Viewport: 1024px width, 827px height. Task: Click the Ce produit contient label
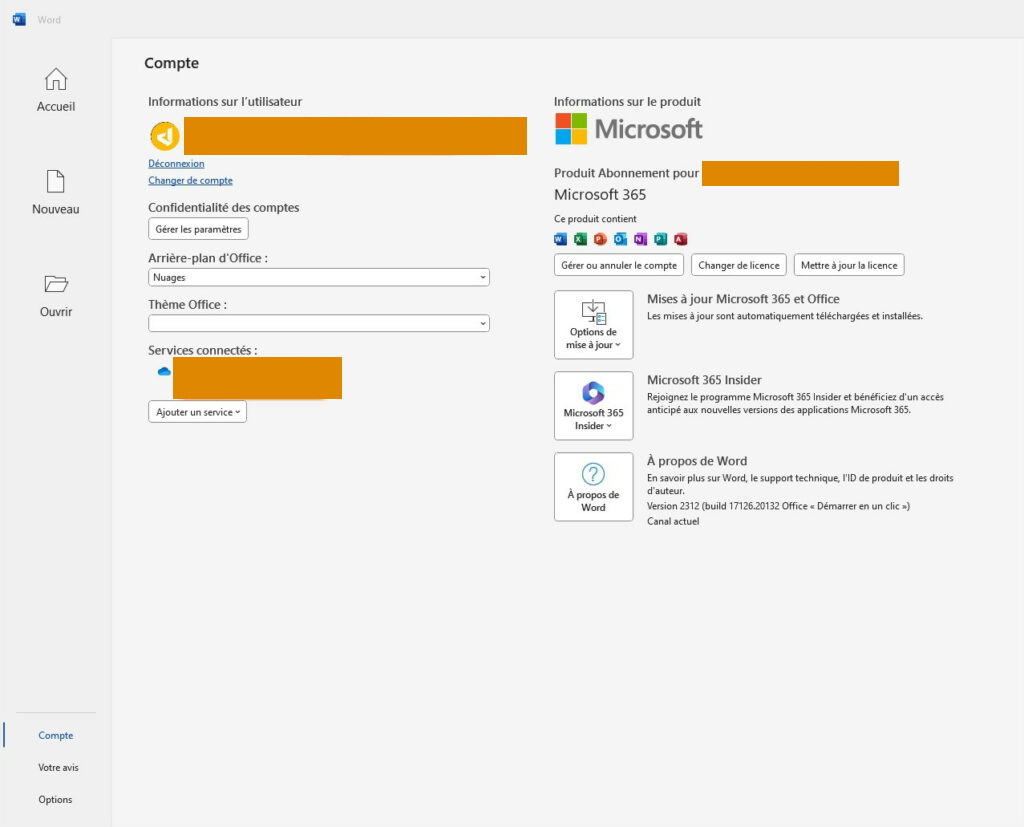[x=595, y=219]
